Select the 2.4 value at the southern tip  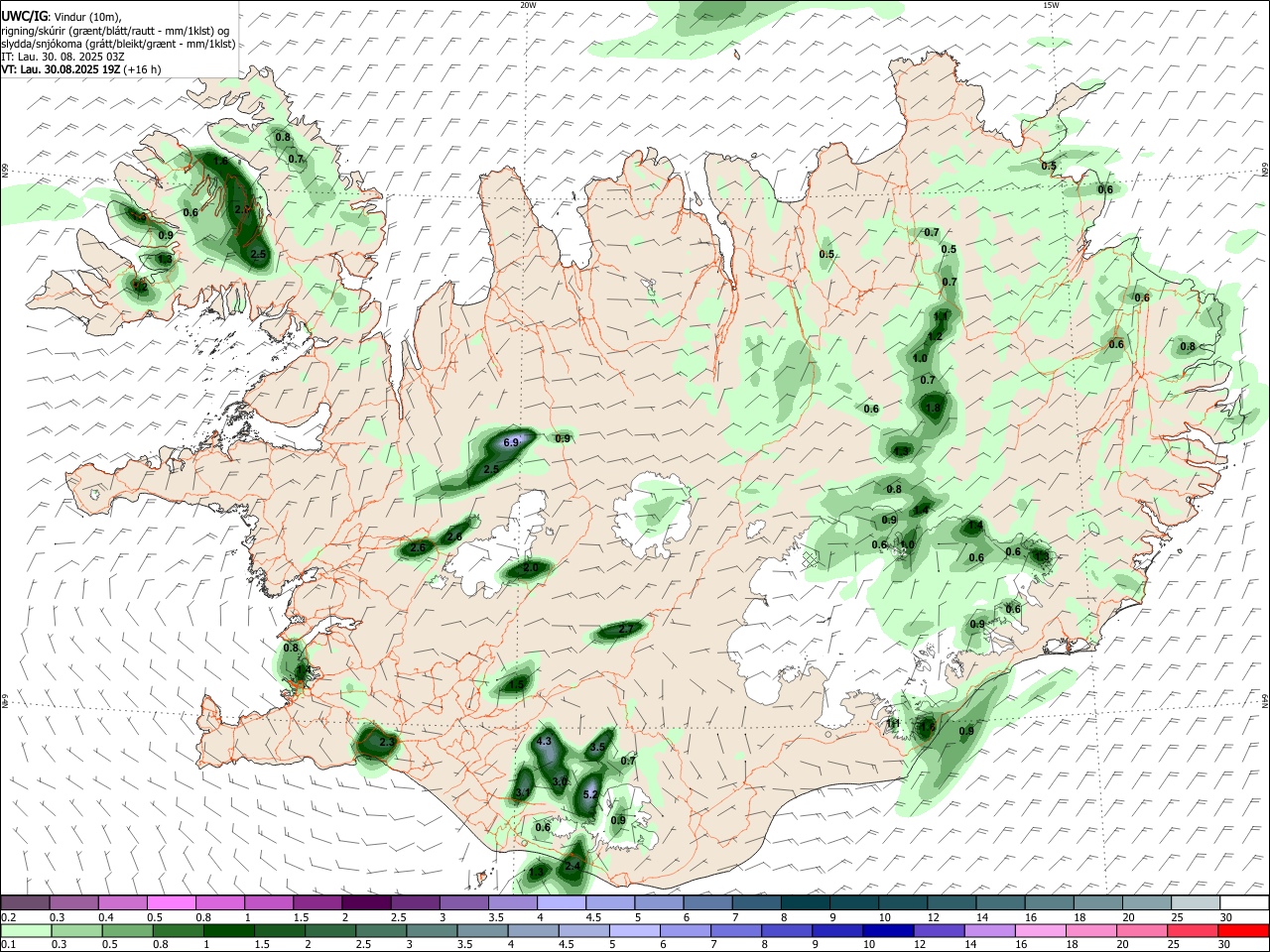click(572, 866)
